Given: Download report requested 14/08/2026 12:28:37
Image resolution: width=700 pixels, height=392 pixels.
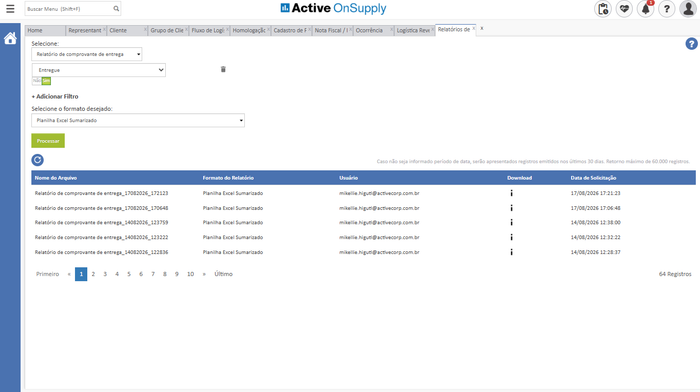Looking at the screenshot, I should tap(512, 252).
